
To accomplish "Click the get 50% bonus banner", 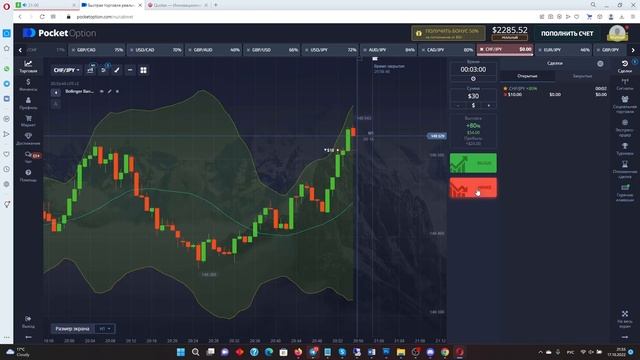I will pos(448,33).
